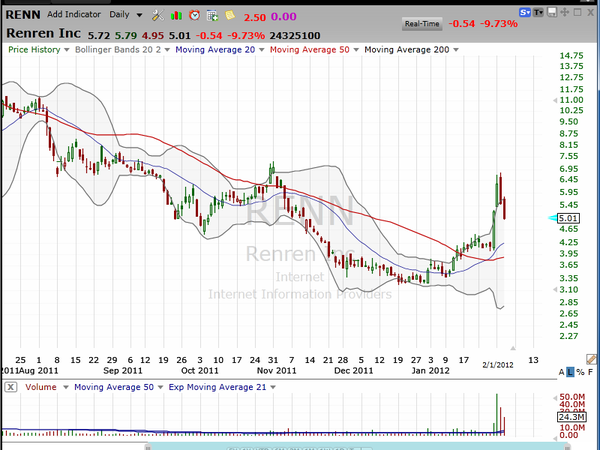Select the volume pane Moving Average 50 label
The height and width of the screenshot is (450, 600).
point(114,387)
